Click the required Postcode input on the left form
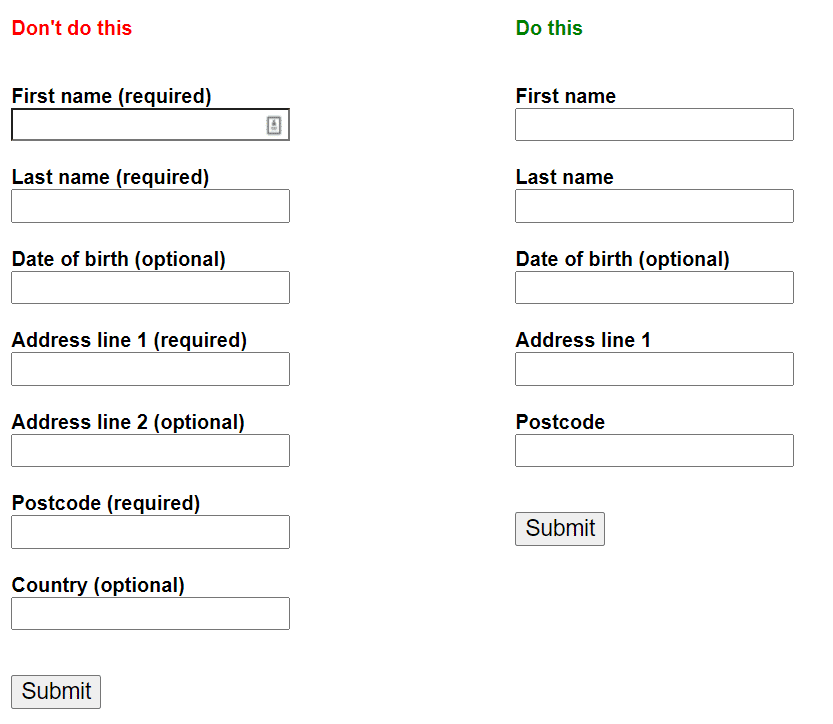 click(150, 532)
